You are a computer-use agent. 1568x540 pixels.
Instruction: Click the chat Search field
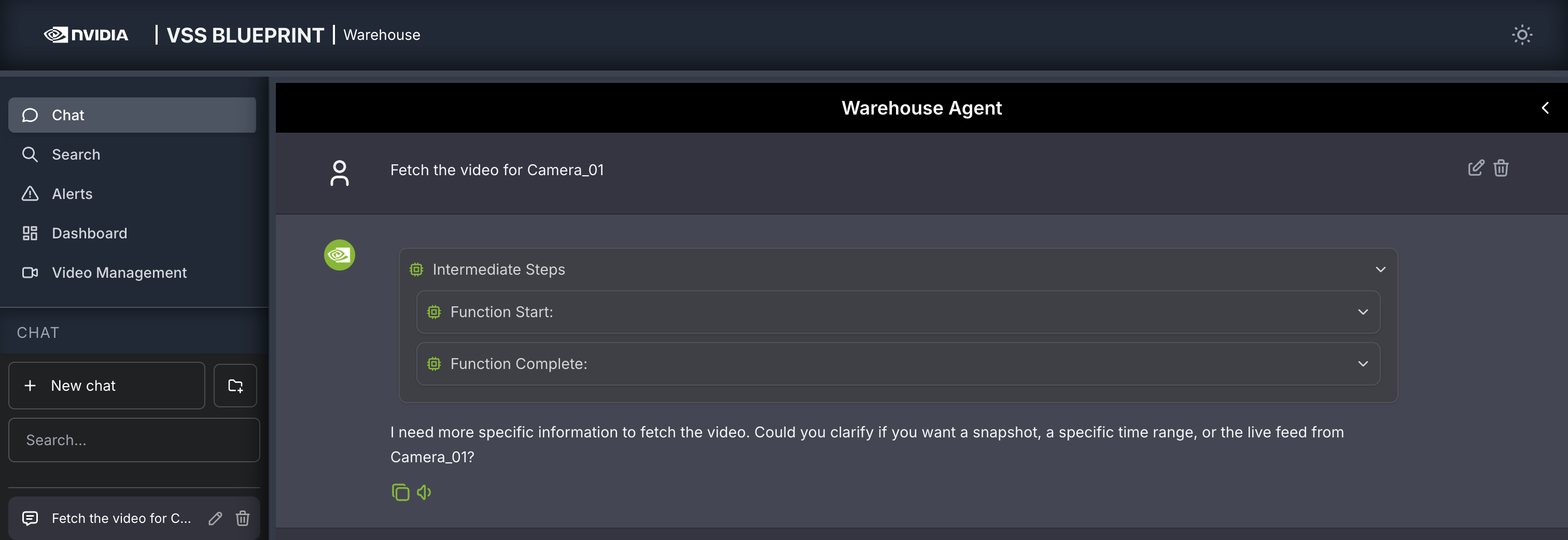pos(134,439)
